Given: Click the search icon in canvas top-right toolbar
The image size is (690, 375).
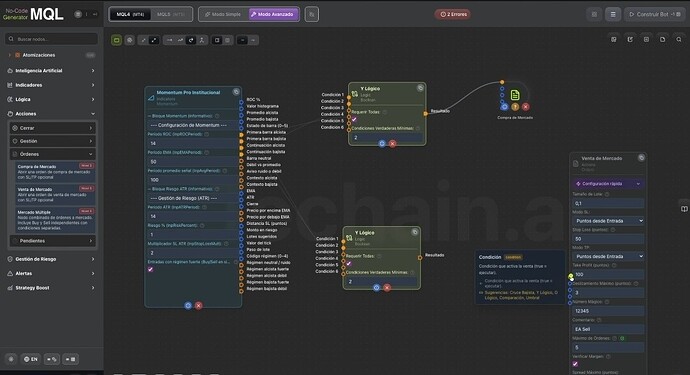Looking at the screenshot, I should coord(679,39).
